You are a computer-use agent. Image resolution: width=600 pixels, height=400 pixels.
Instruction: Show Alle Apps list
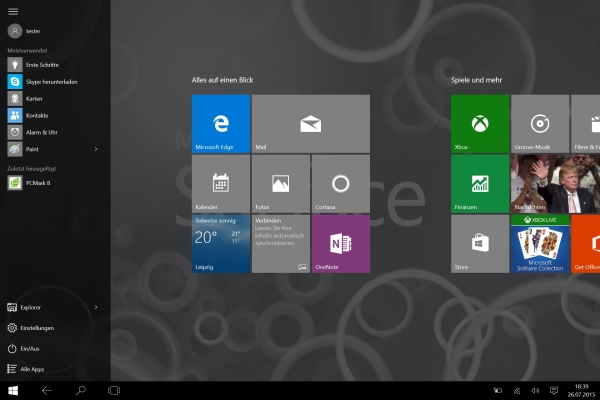click(x=26, y=369)
